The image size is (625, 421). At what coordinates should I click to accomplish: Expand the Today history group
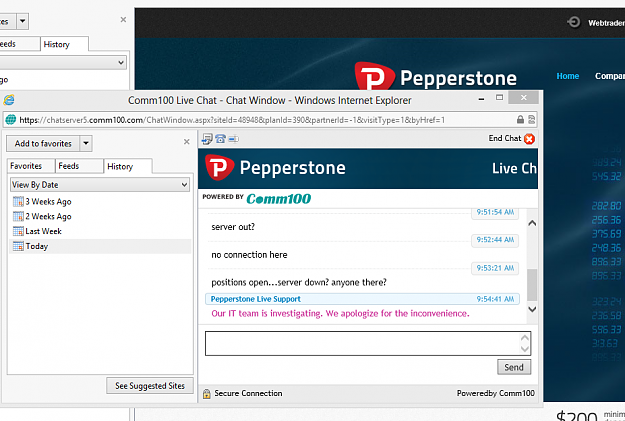coord(100,246)
